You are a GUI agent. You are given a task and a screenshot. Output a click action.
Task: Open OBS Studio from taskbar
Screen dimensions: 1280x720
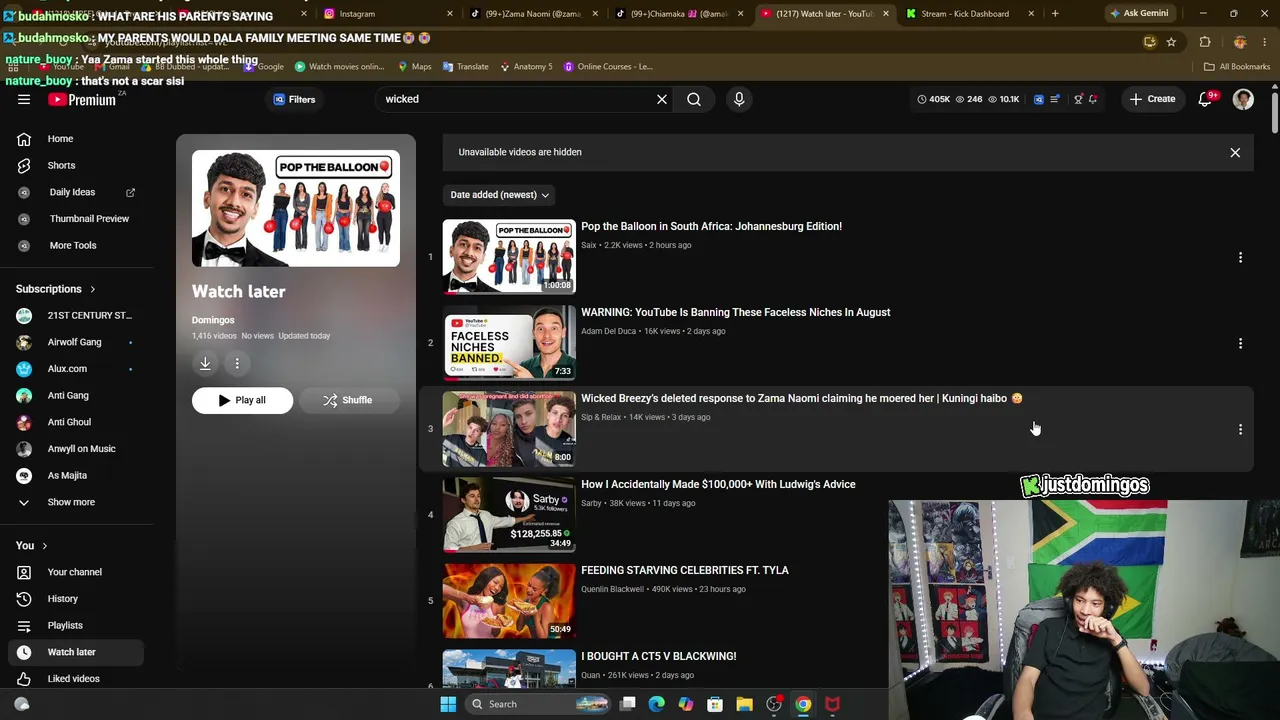click(774, 704)
